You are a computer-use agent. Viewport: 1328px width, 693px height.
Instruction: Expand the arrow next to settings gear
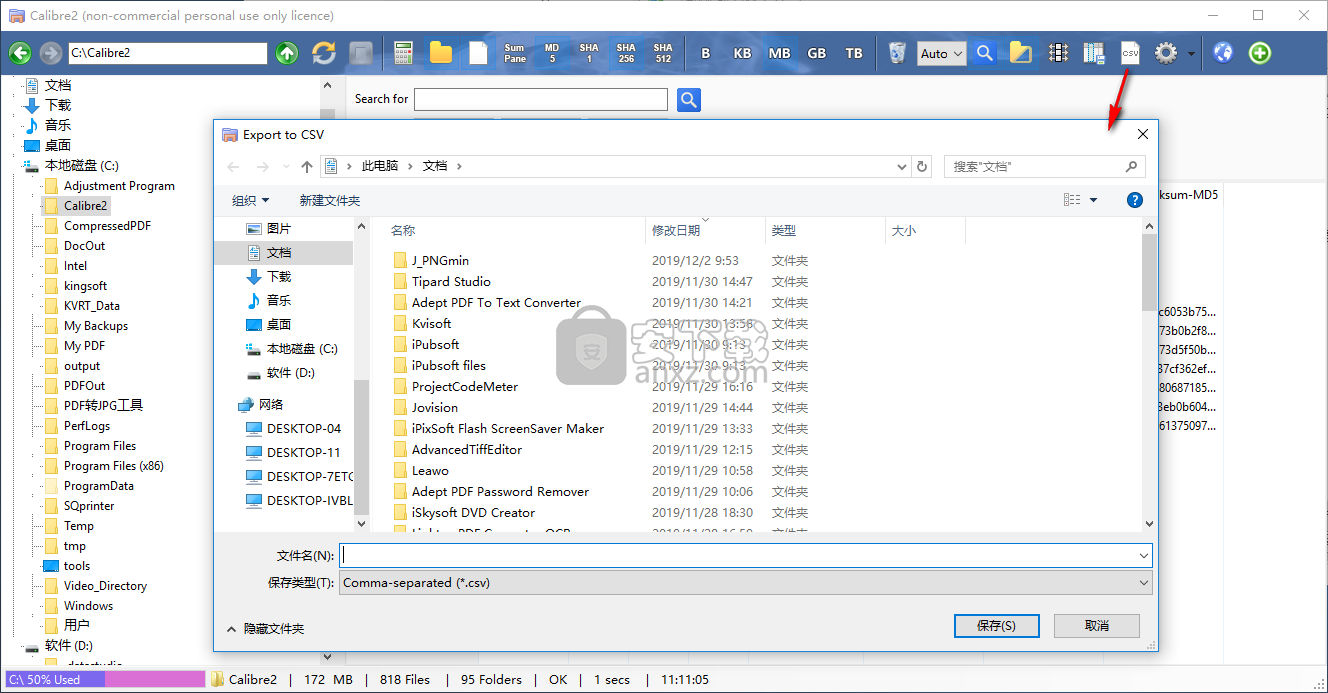pos(1191,54)
